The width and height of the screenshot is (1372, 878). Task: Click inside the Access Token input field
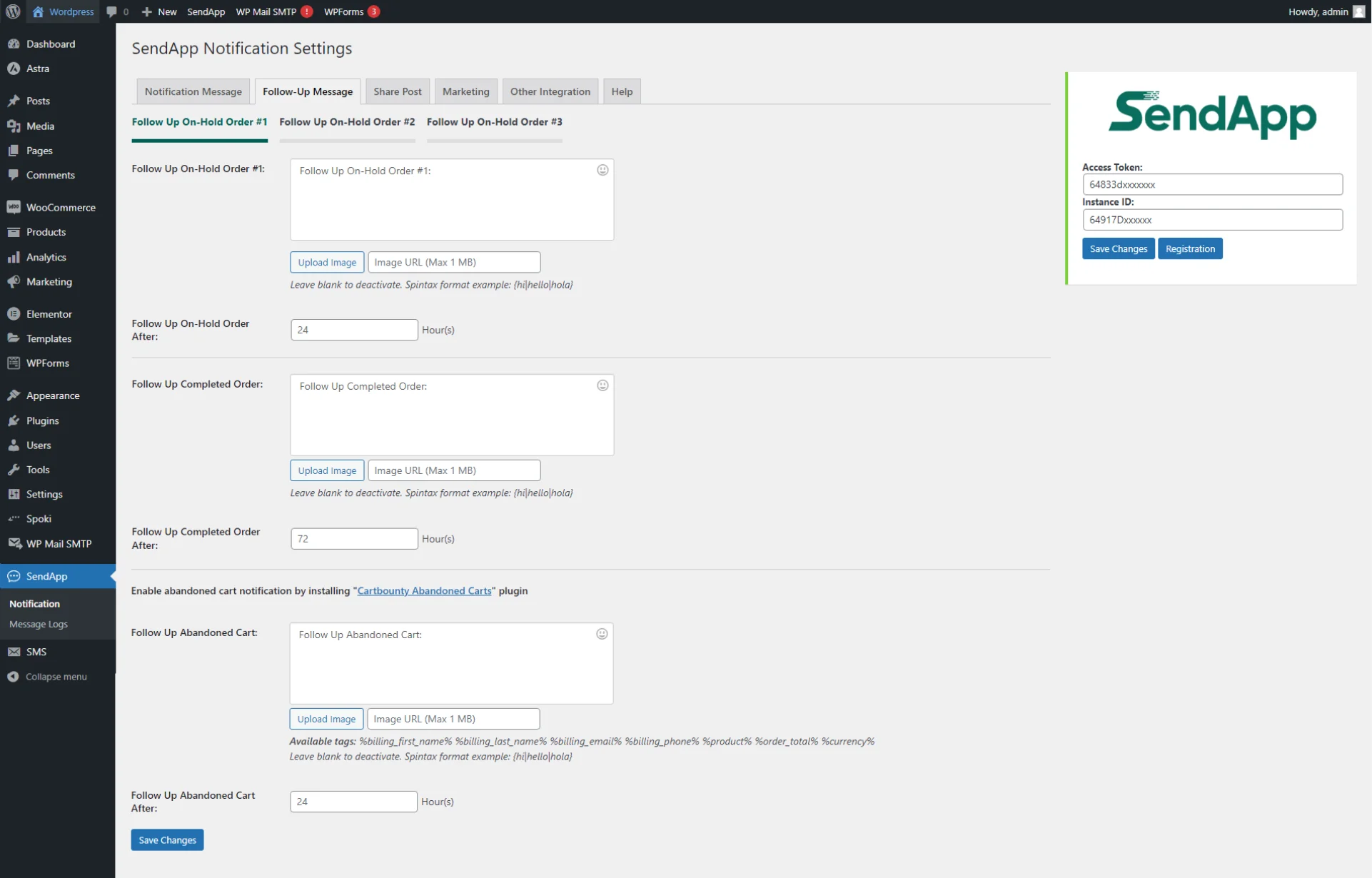click(1211, 184)
